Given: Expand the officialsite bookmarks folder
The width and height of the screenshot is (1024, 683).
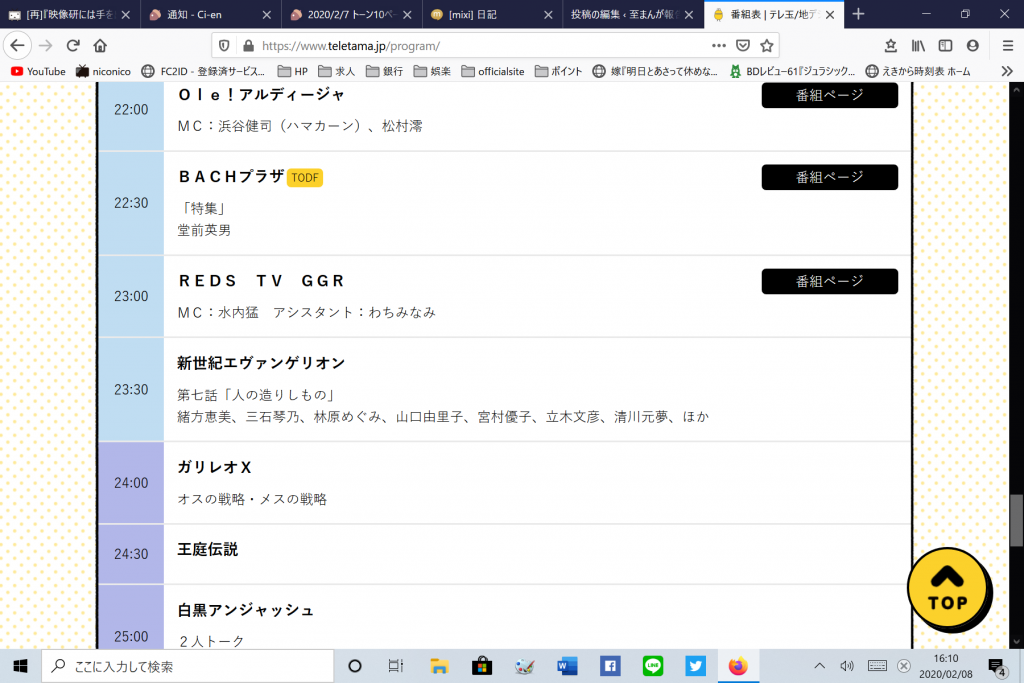Looking at the screenshot, I should 493,71.
